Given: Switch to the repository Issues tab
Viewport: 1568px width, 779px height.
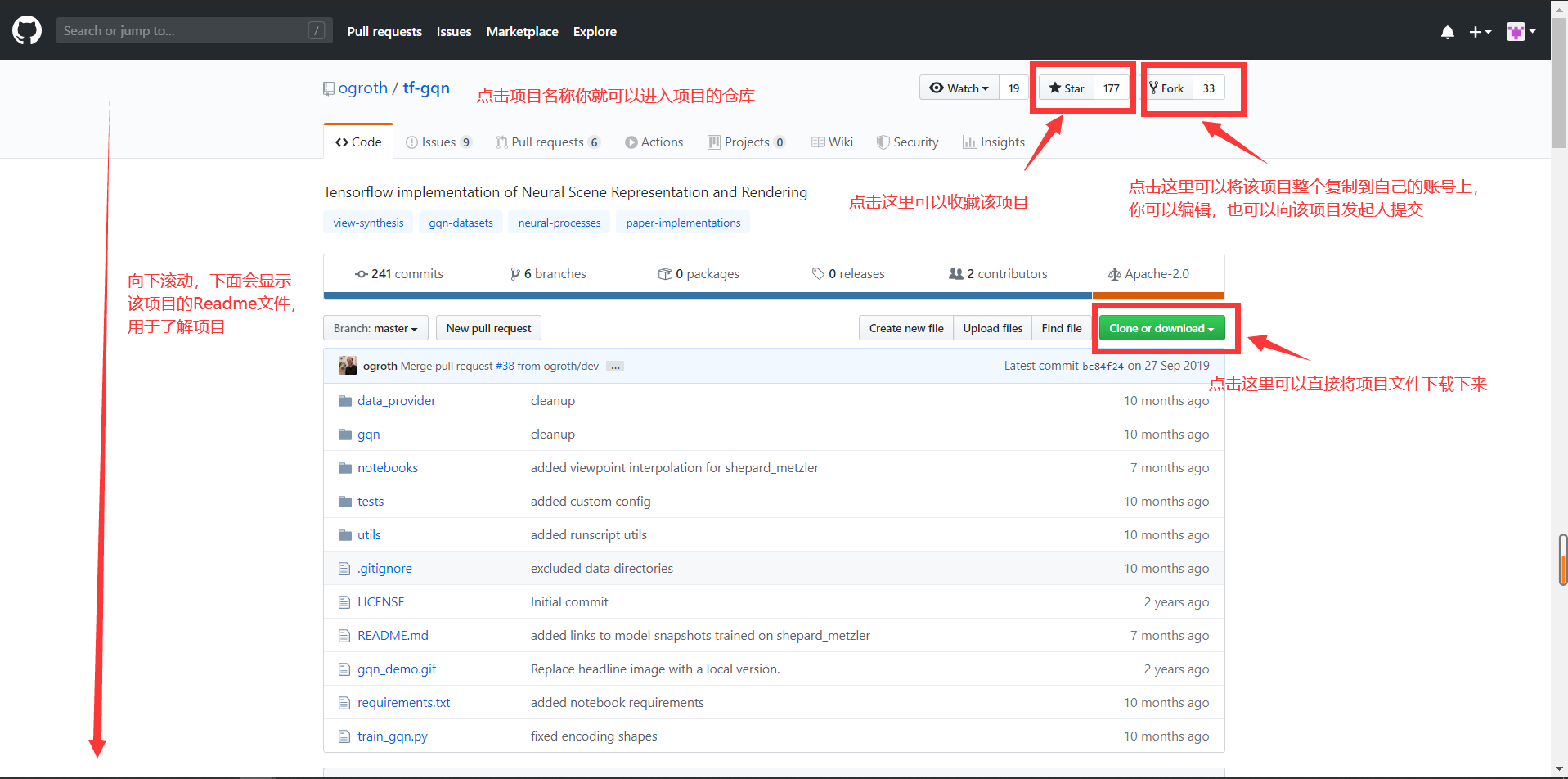Looking at the screenshot, I should pyautogui.click(x=439, y=142).
